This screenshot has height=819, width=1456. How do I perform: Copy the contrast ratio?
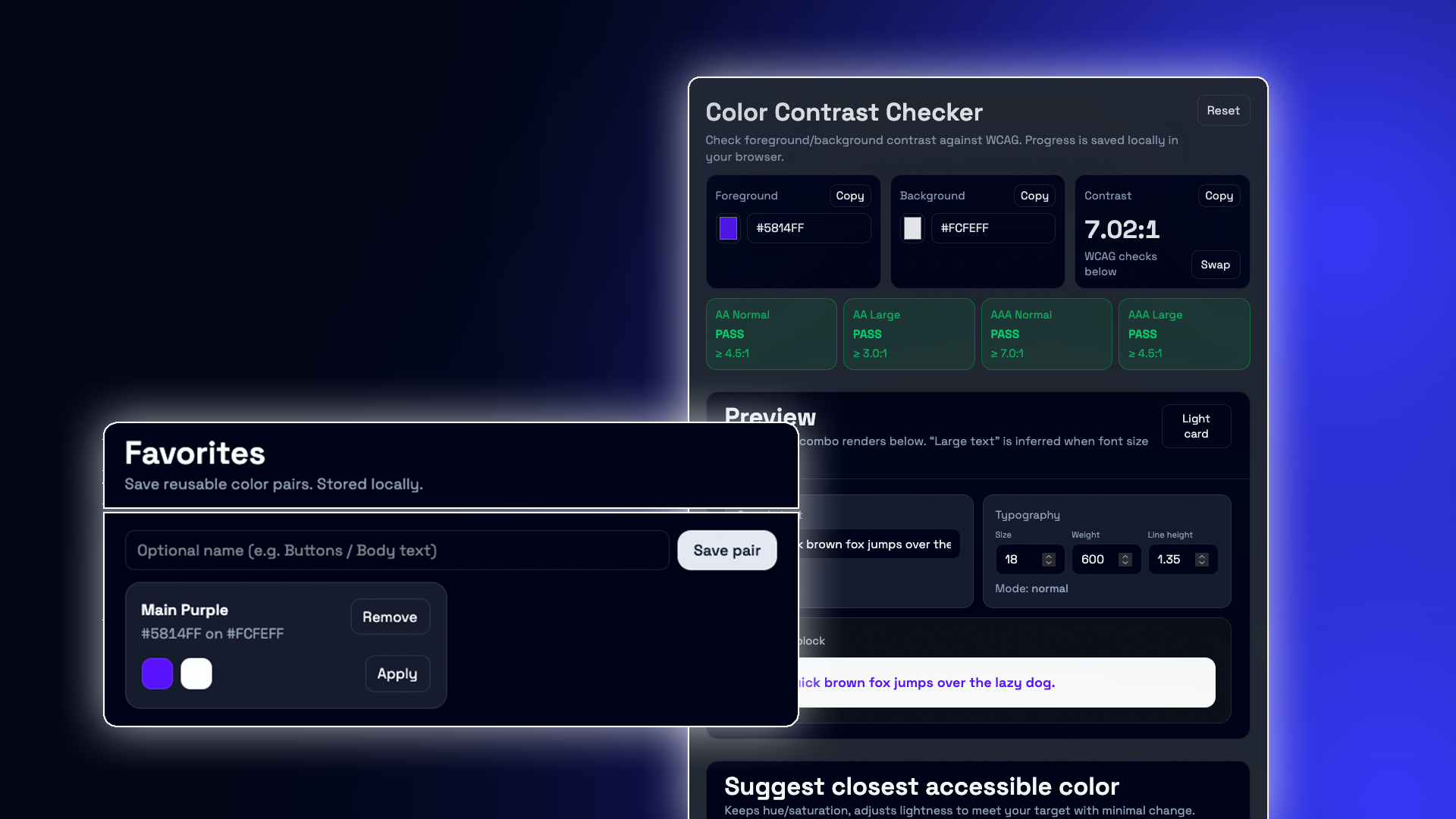coord(1219,196)
